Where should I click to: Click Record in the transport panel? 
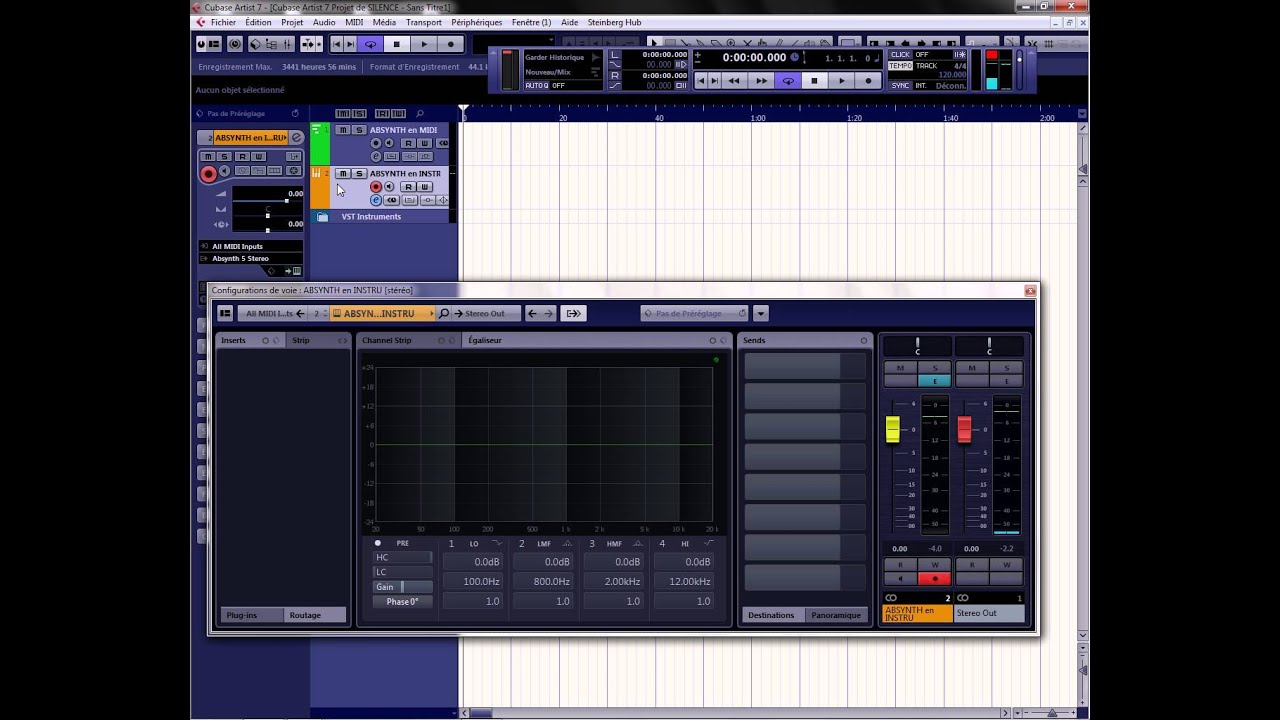[x=868, y=81]
